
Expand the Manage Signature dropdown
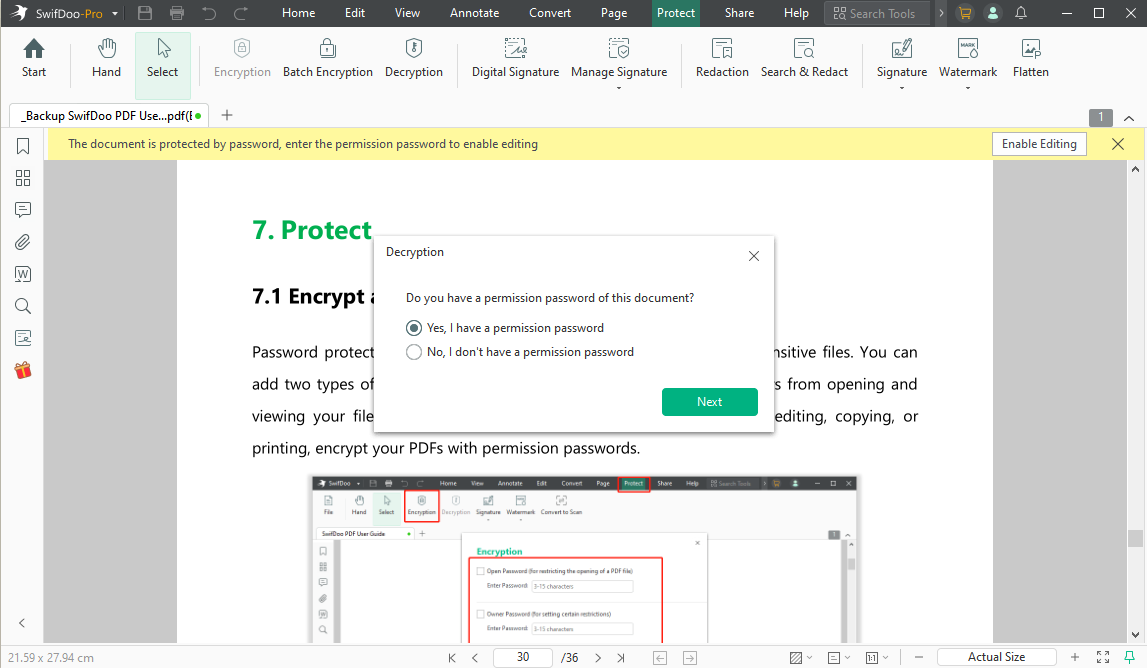pyautogui.click(x=618, y=88)
